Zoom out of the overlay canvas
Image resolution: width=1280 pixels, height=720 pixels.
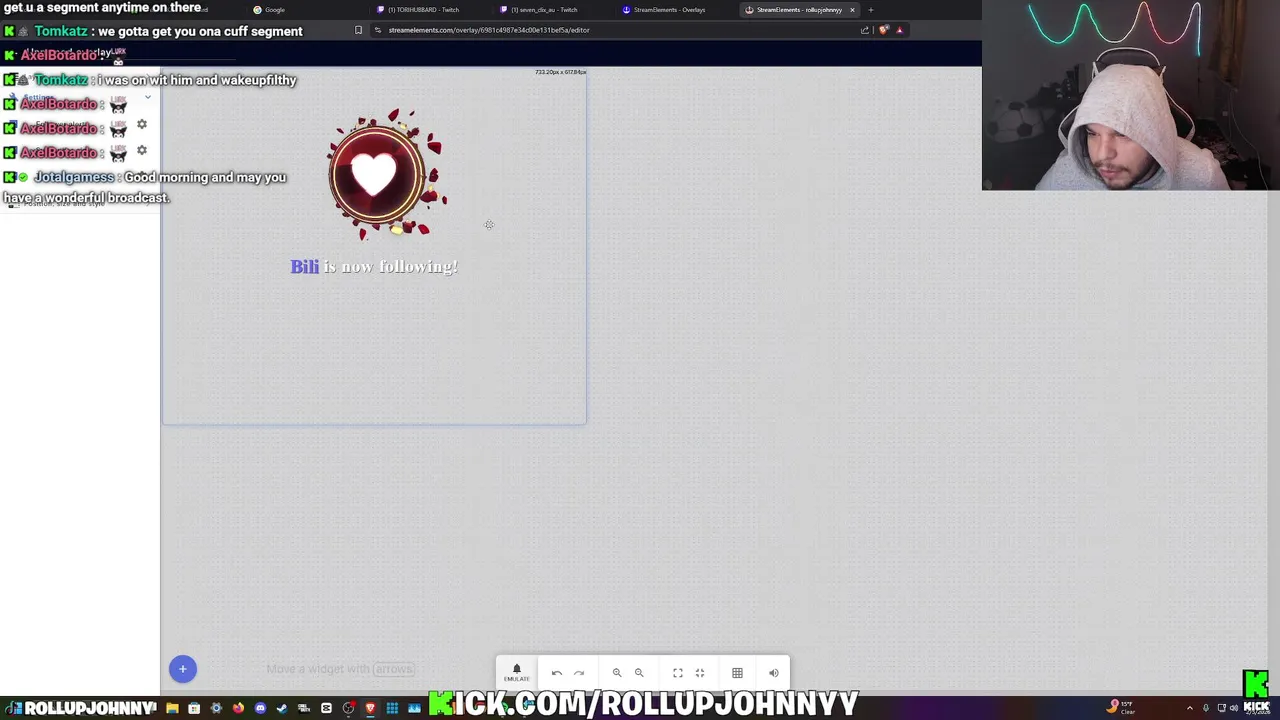[639, 673]
